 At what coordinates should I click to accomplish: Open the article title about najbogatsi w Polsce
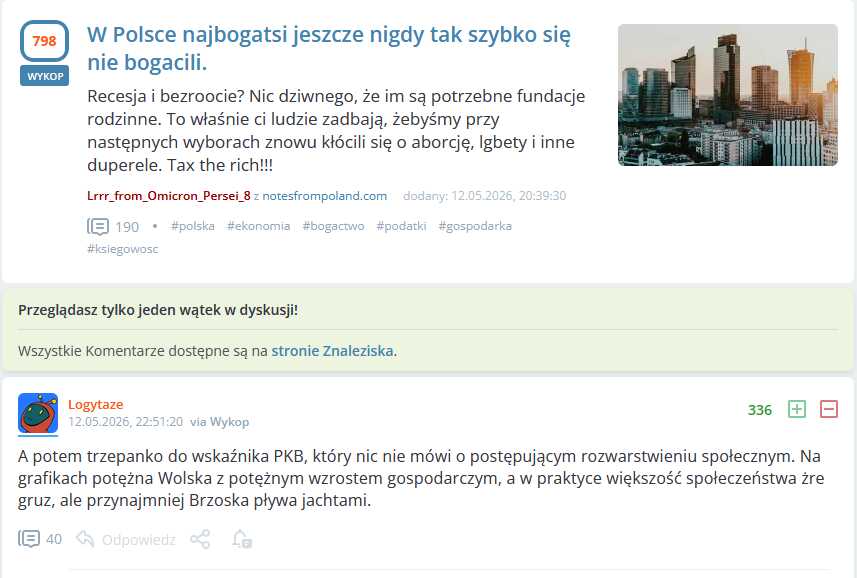329,48
